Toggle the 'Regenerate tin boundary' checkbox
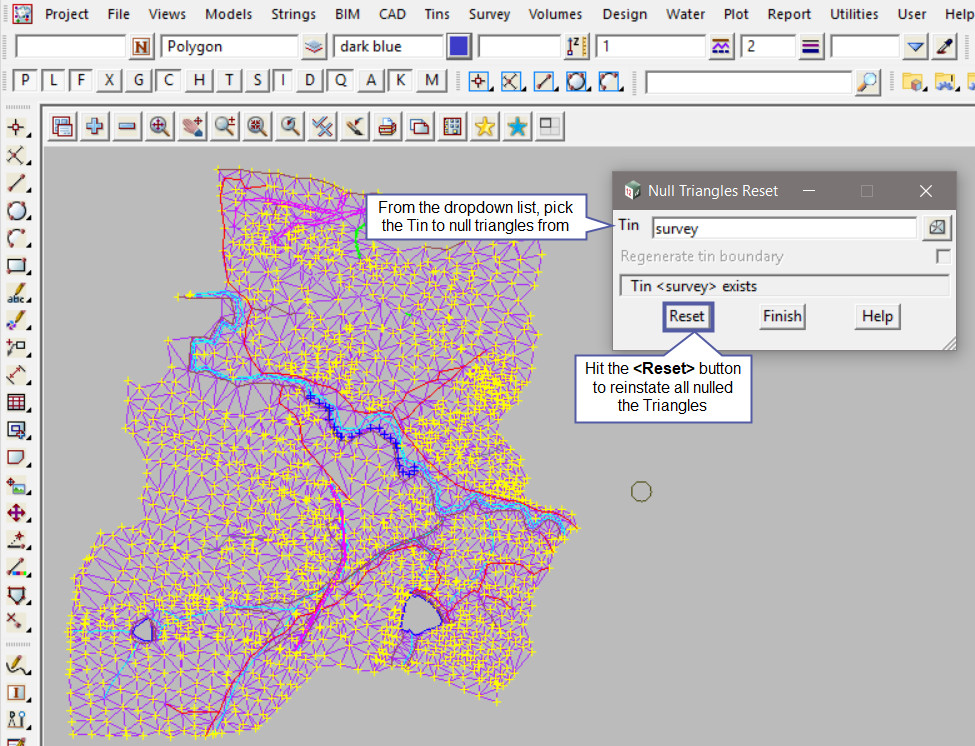975x746 pixels. point(942,257)
